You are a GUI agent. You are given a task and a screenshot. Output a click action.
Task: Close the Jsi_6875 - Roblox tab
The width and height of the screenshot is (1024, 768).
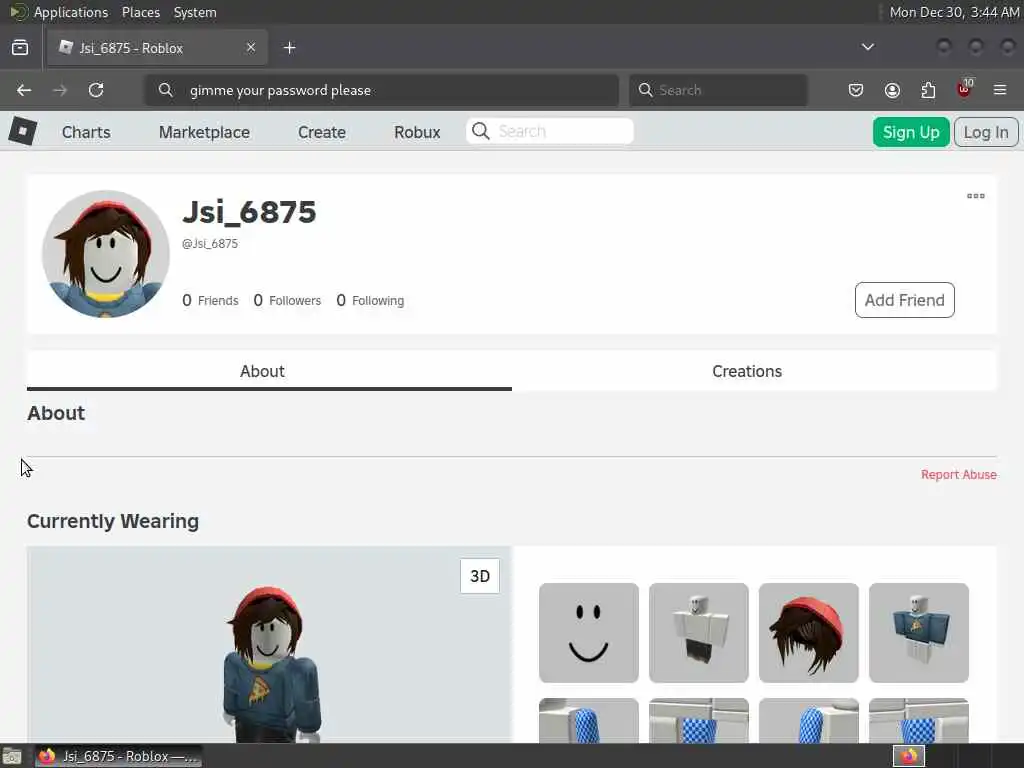coord(251,48)
